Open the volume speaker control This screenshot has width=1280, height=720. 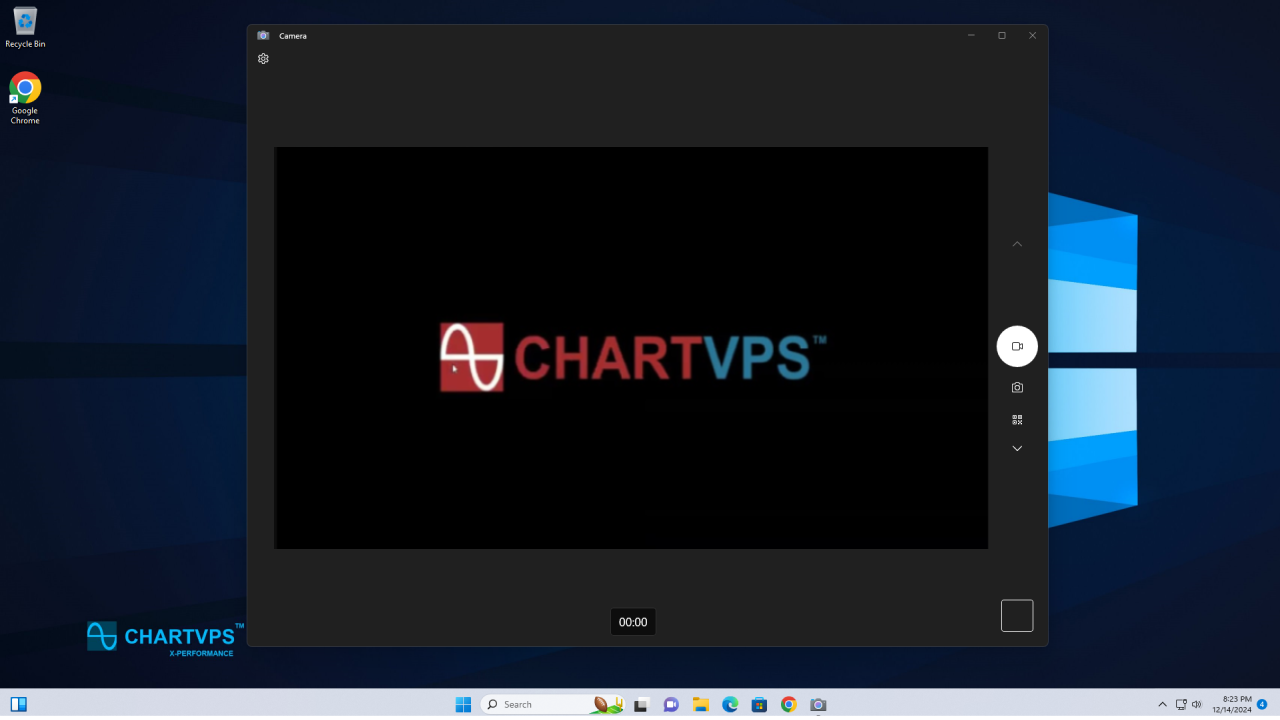click(1197, 705)
